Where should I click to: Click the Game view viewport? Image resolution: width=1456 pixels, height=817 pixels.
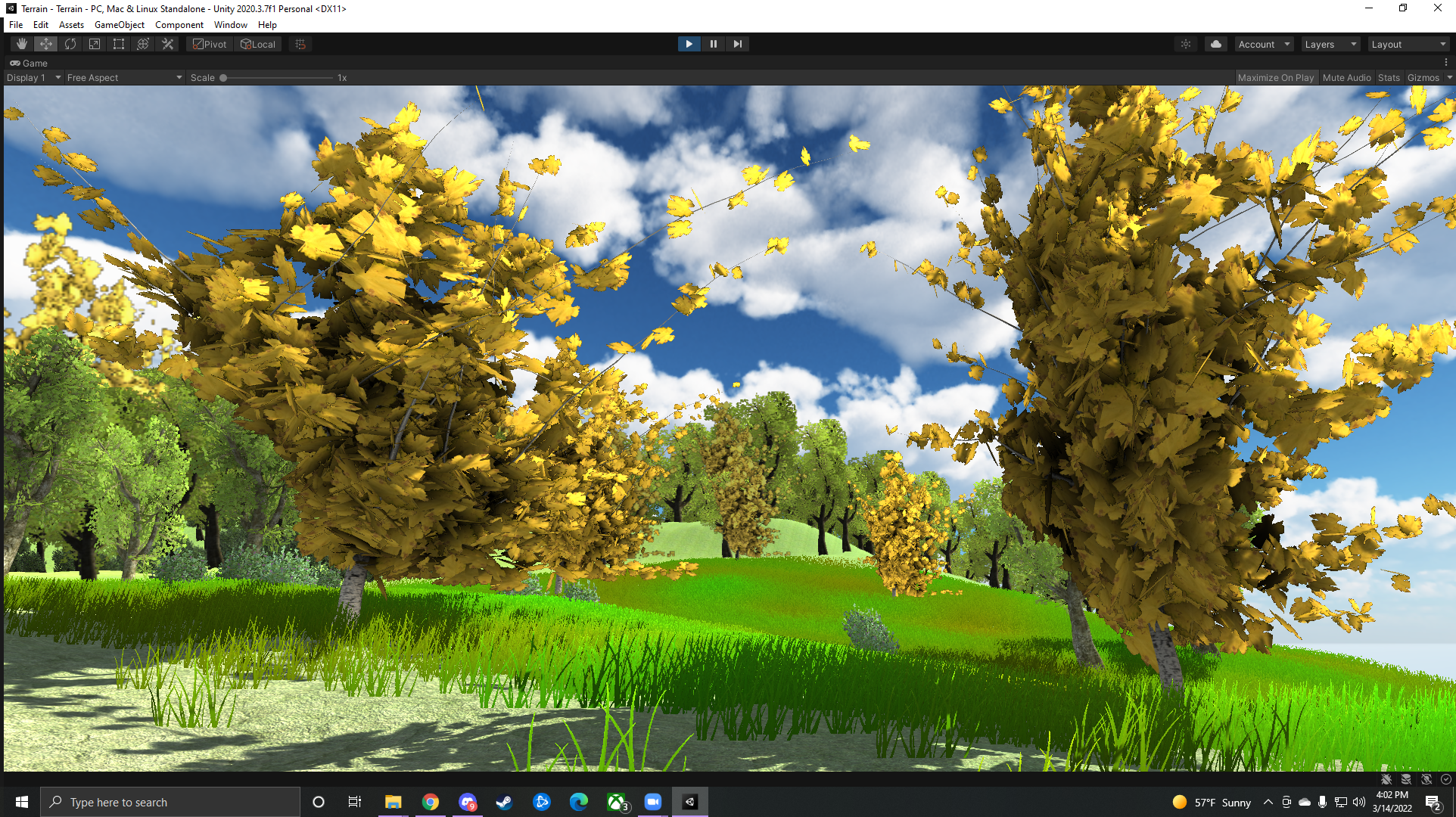tap(729, 428)
